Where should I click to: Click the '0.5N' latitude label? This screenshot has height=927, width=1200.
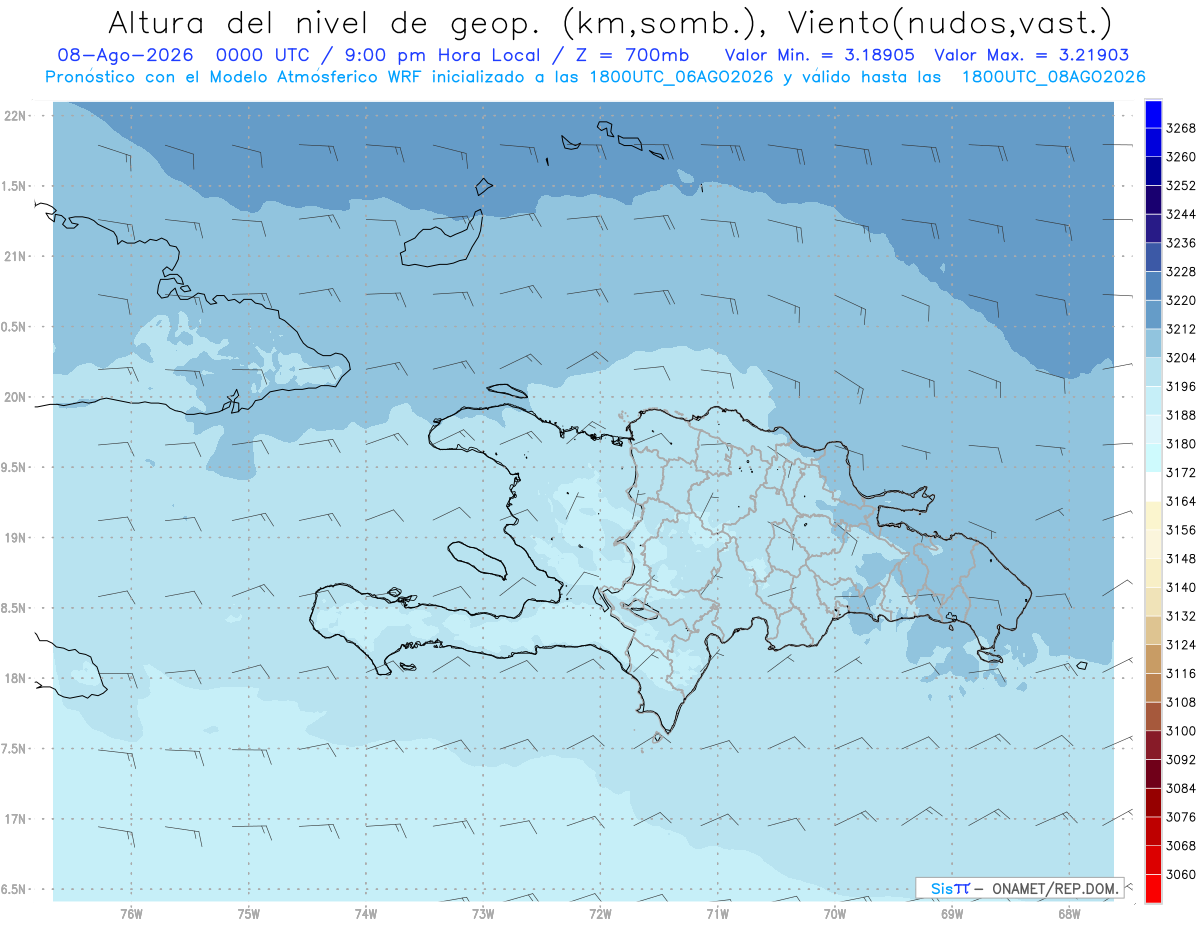[14, 327]
